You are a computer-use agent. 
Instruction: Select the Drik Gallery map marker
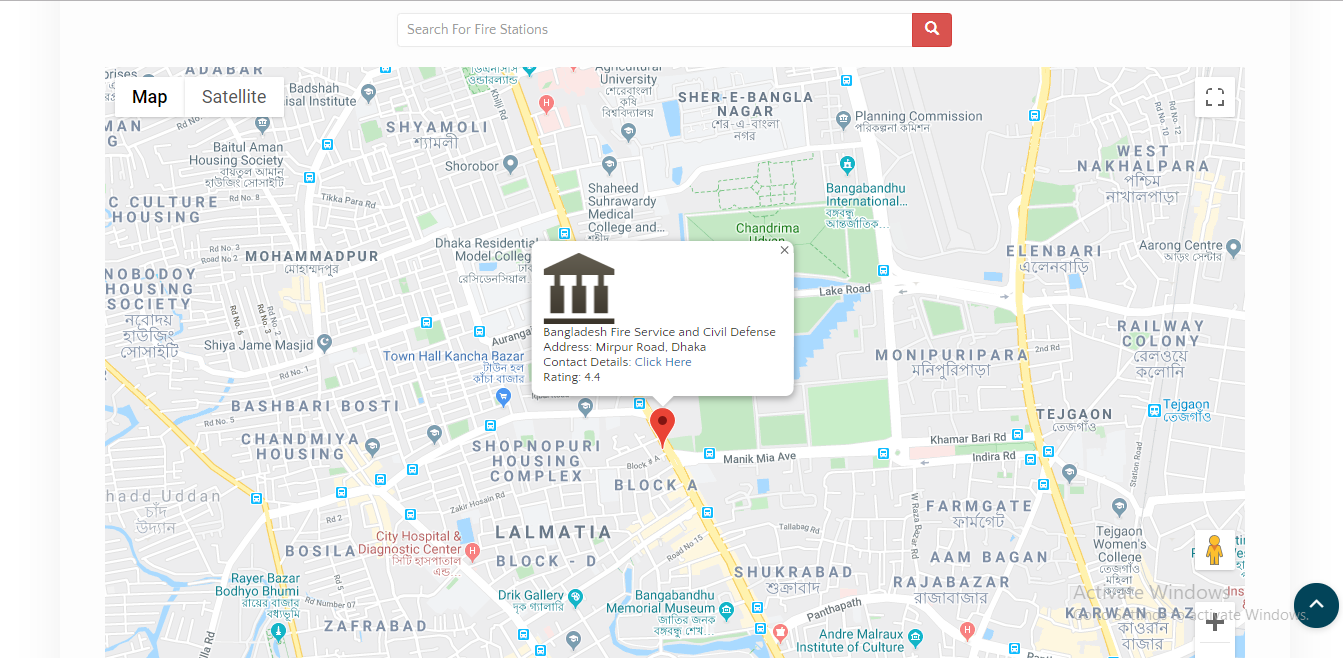[x=575, y=597]
